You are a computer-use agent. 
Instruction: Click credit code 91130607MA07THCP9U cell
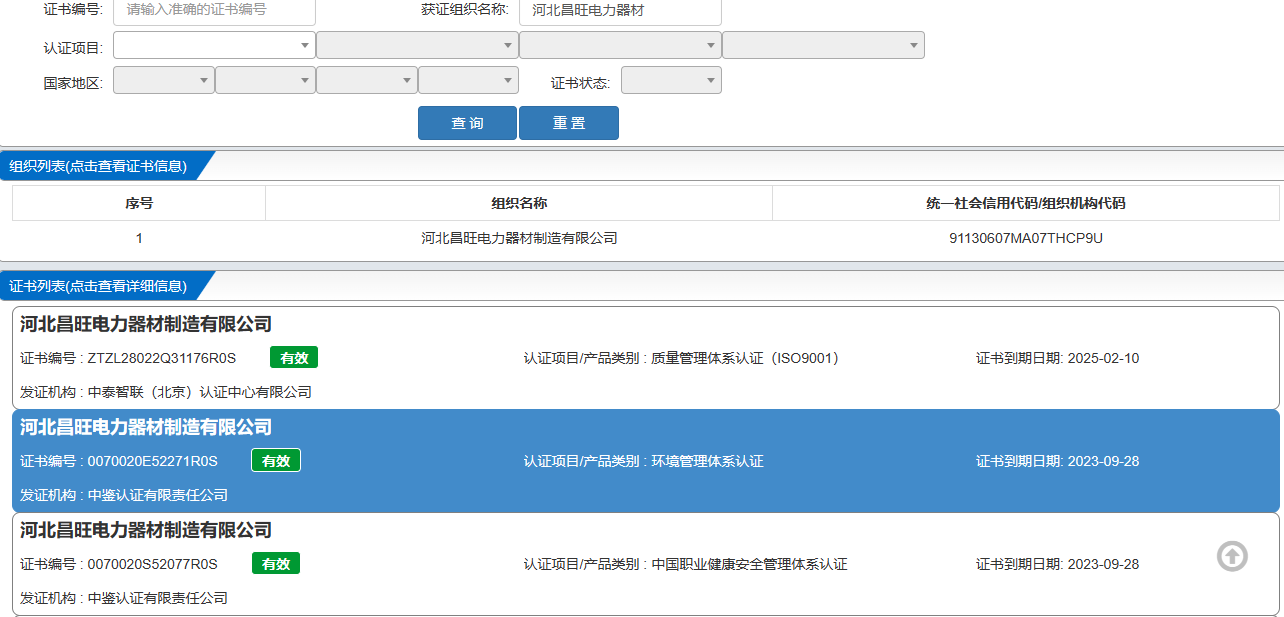tap(1026, 238)
